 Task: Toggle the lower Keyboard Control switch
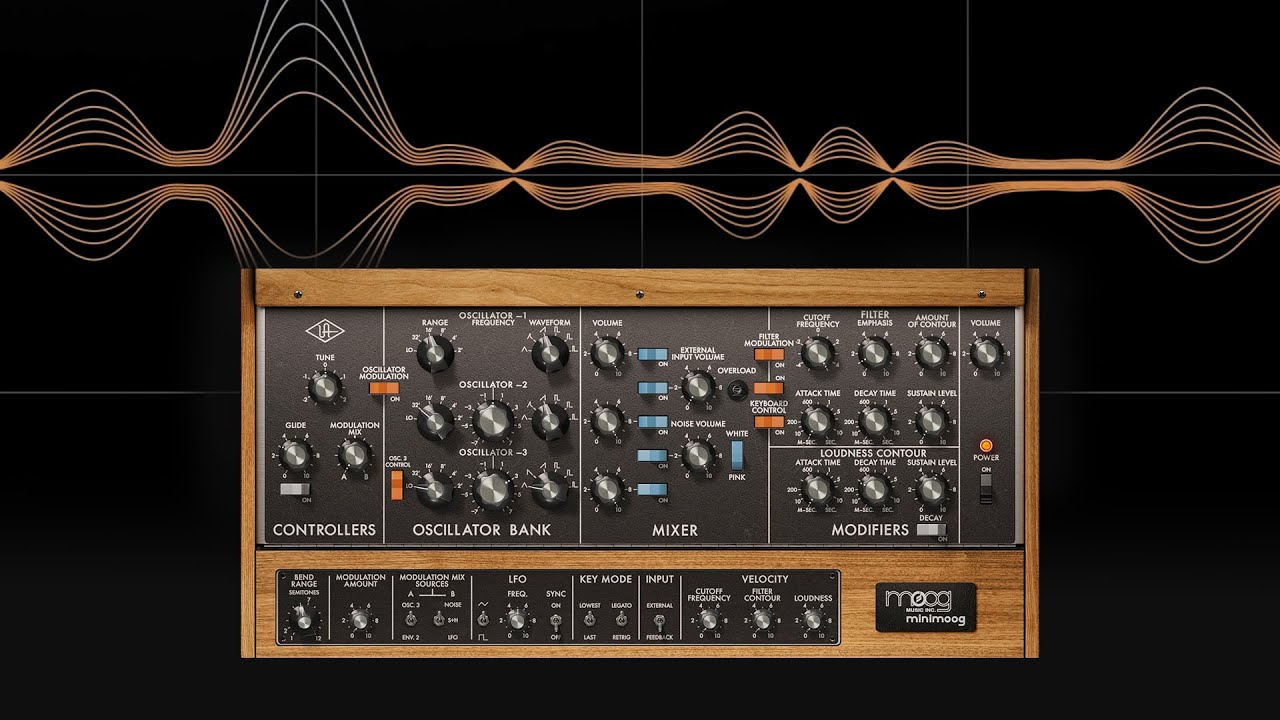[x=769, y=422]
